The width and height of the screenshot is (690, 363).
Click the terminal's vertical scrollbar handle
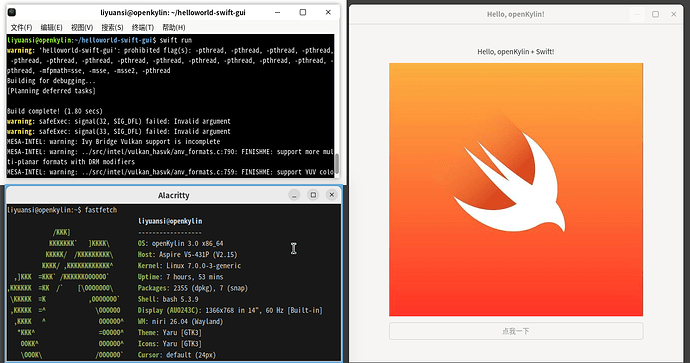tap(337, 164)
